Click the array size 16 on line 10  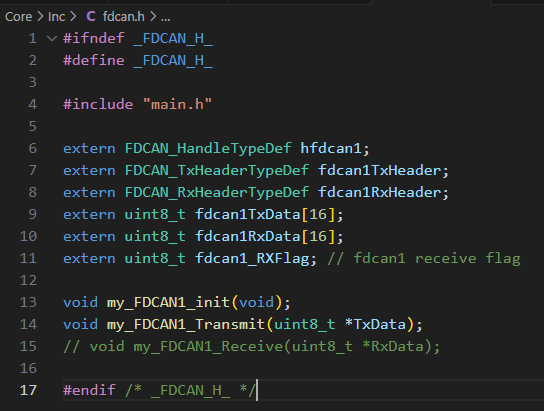click(x=318, y=237)
